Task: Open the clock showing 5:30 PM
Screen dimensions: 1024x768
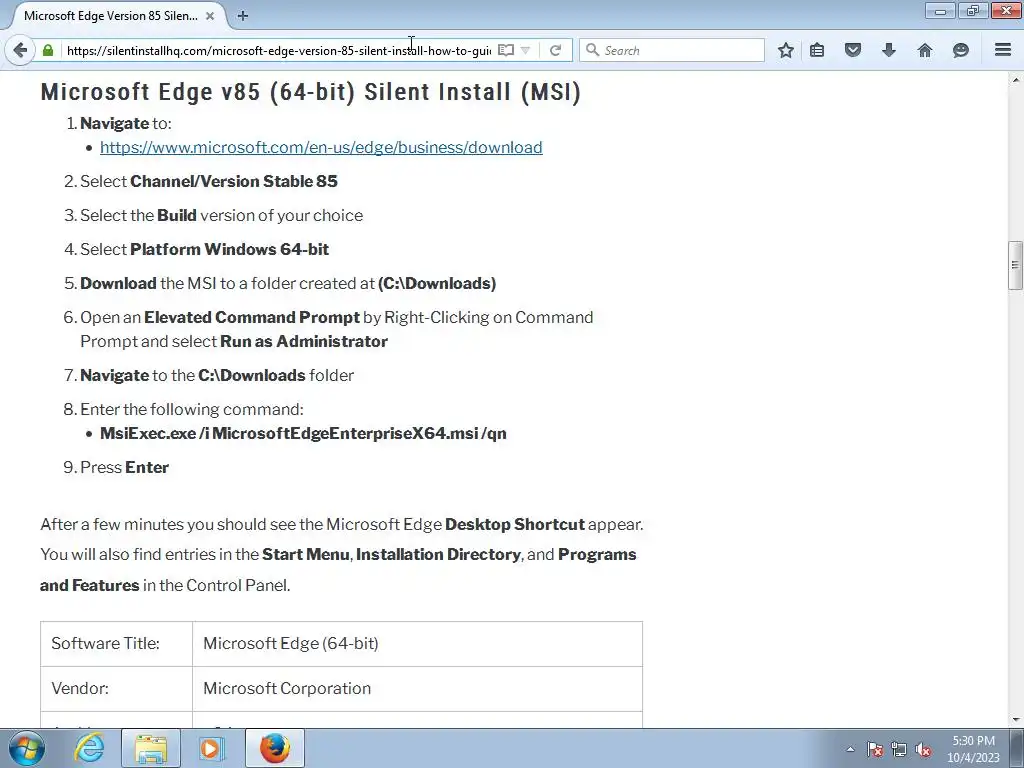Action: 973,748
